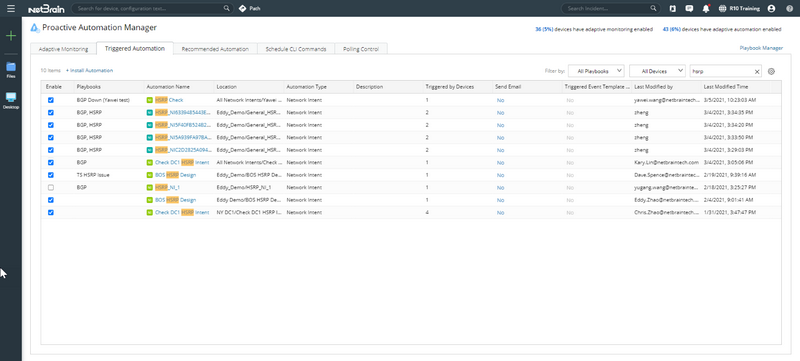Expand the All Playbooks filter dropdown

click(596, 71)
